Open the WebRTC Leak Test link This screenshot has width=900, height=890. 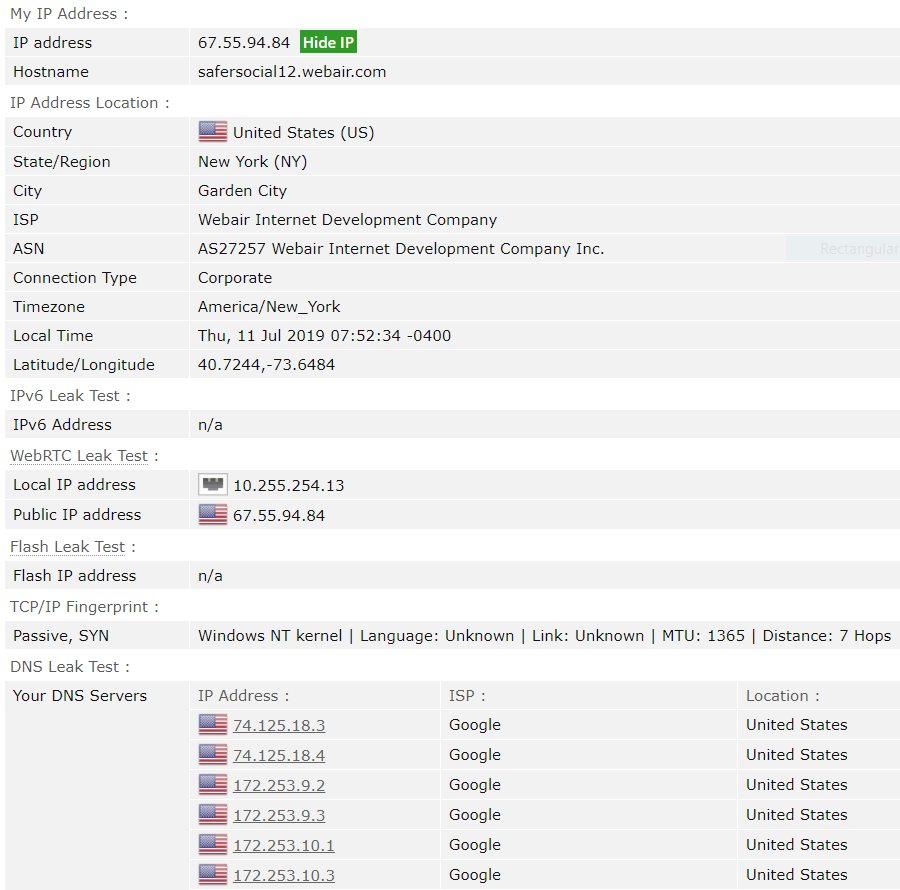click(79, 456)
